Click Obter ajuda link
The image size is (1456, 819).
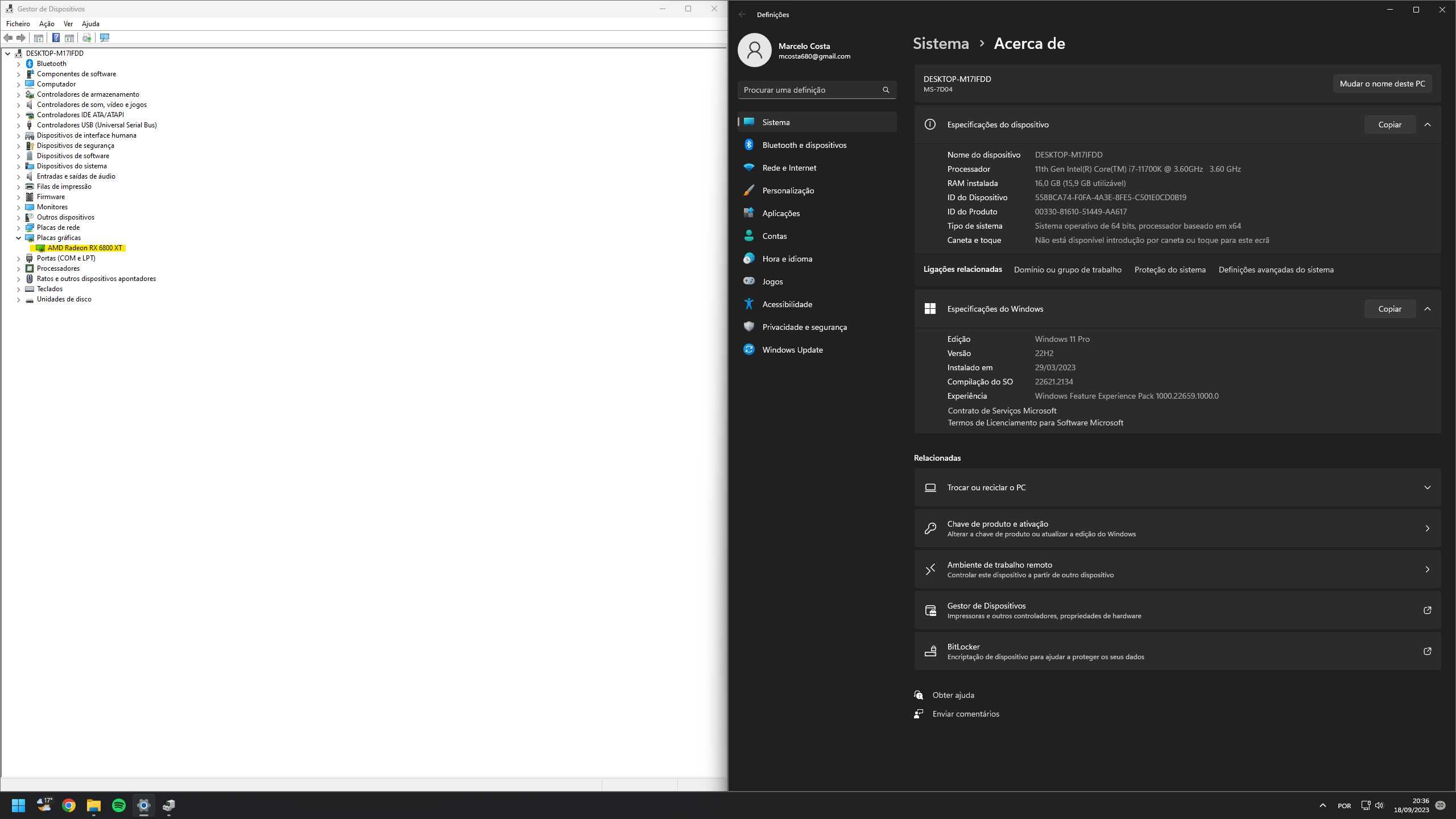tap(953, 695)
